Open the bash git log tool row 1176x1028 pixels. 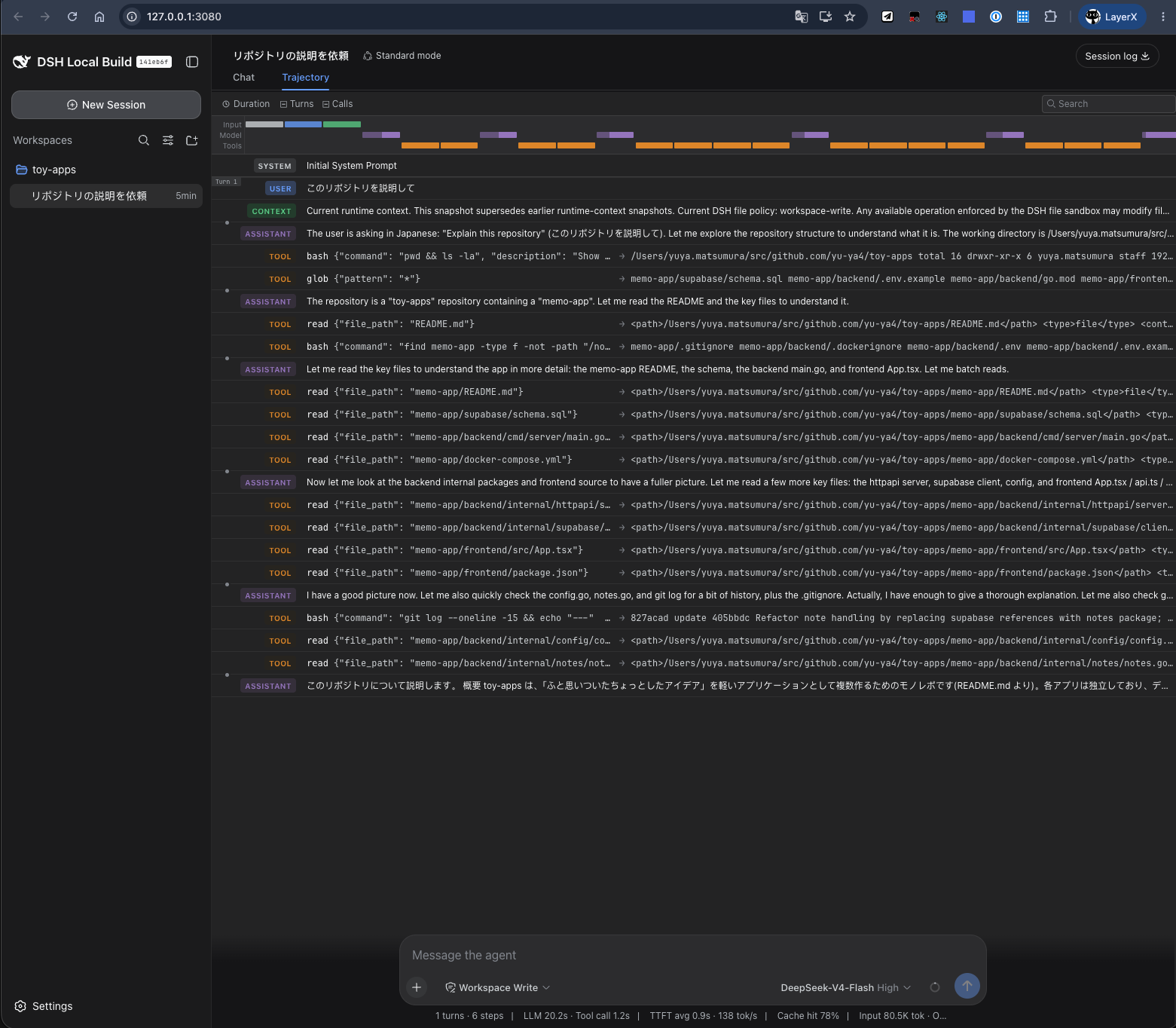tap(693, 618)
